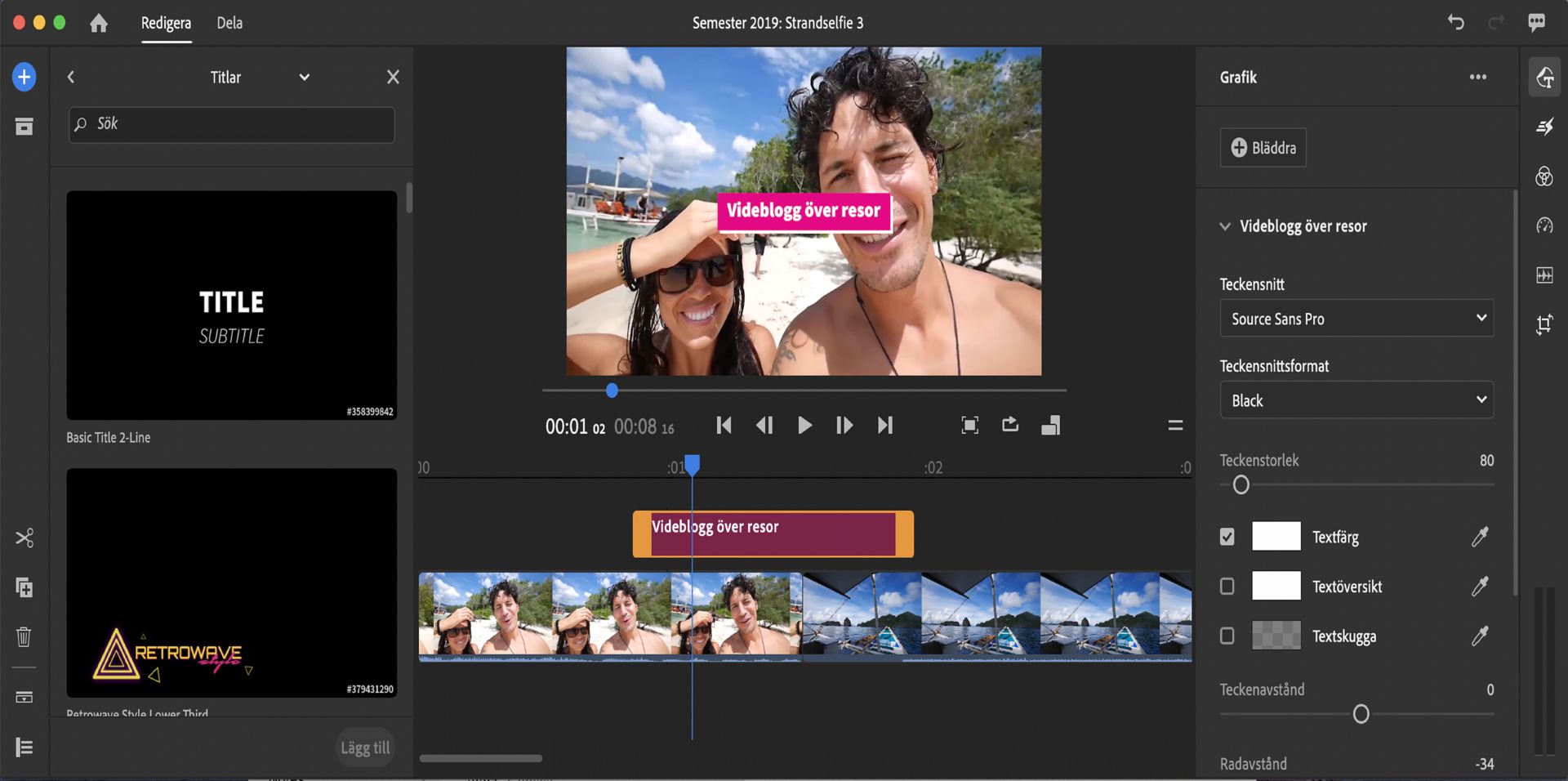The height and width of the screenshot is (781, 1568).
Task: Switch to the Redigera tab
Action: point(166,23)
